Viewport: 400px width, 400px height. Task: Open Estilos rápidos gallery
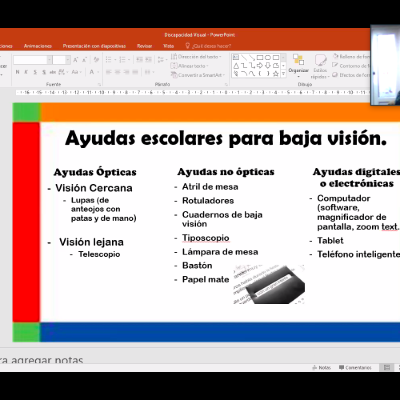click(320, 67)
